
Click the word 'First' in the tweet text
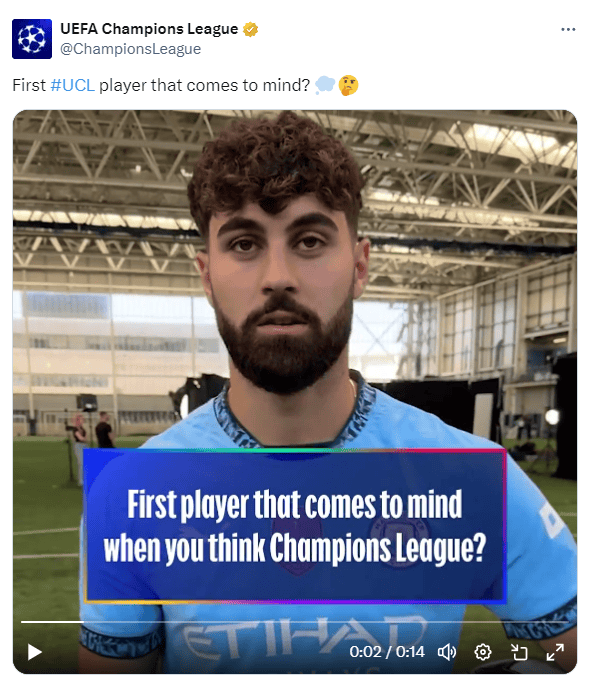(x=29, y=85)
